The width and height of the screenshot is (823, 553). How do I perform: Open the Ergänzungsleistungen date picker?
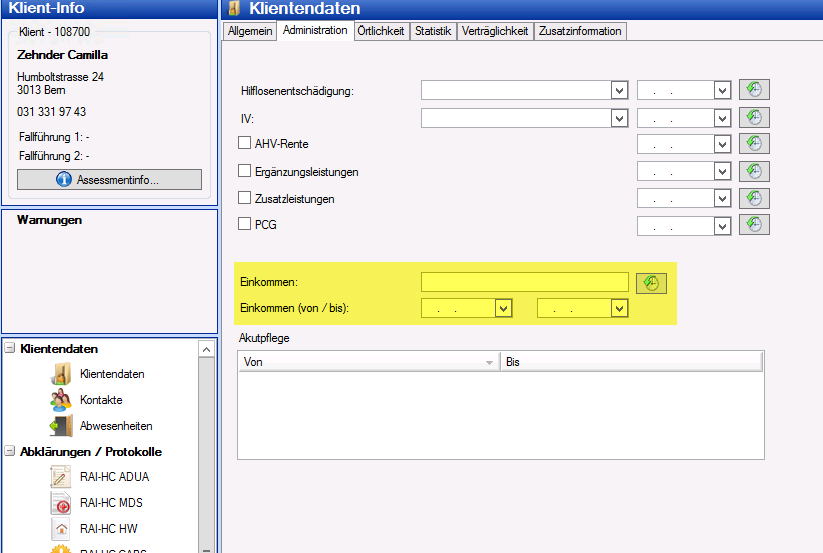(x=722, y=172)
